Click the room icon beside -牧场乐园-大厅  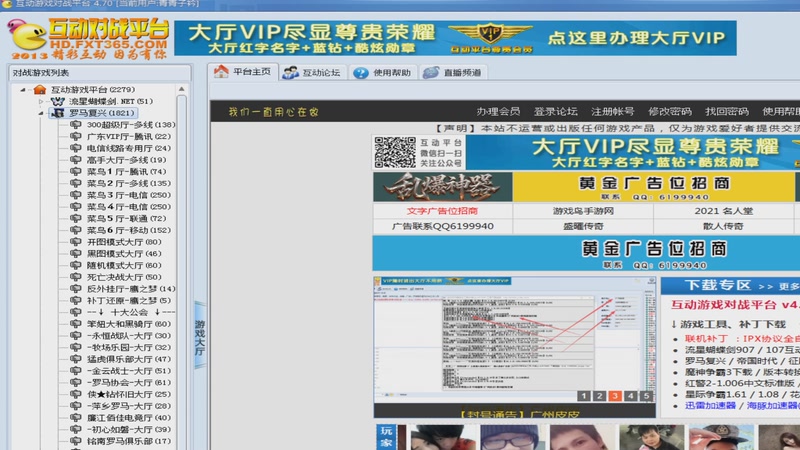[x=76, y=347]
